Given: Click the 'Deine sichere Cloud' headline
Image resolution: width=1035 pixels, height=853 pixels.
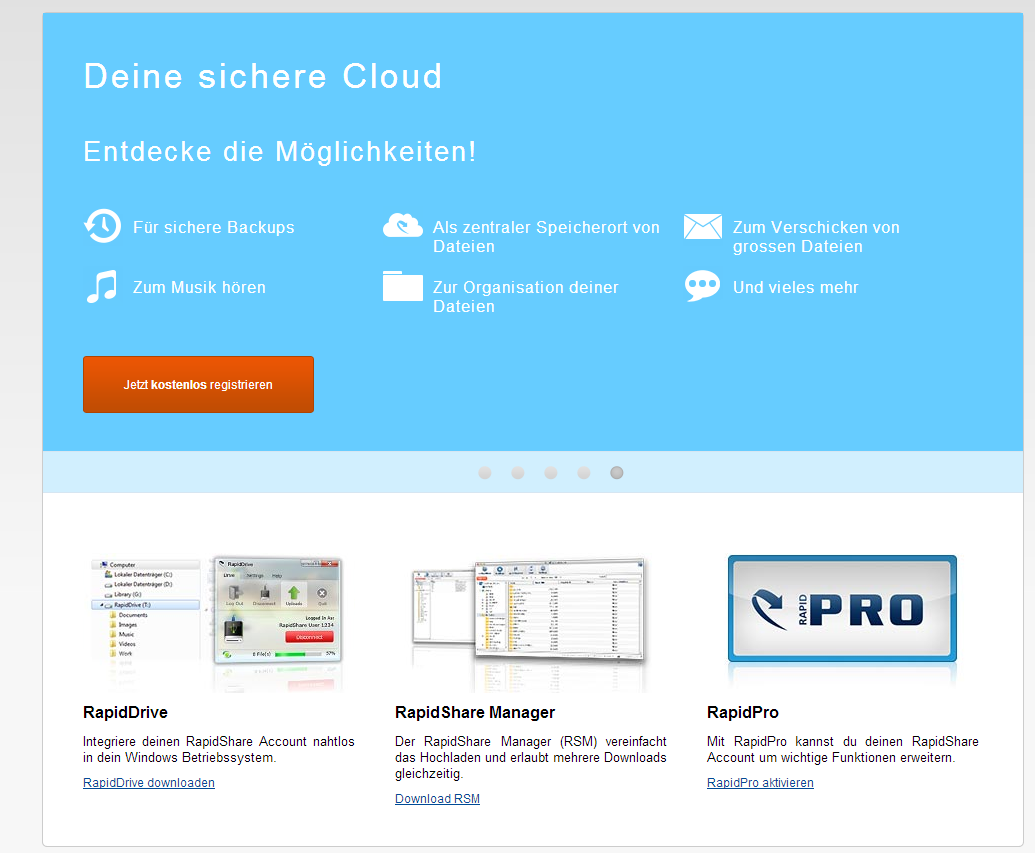Looking at the screenshot, I should tap(263, 76).
